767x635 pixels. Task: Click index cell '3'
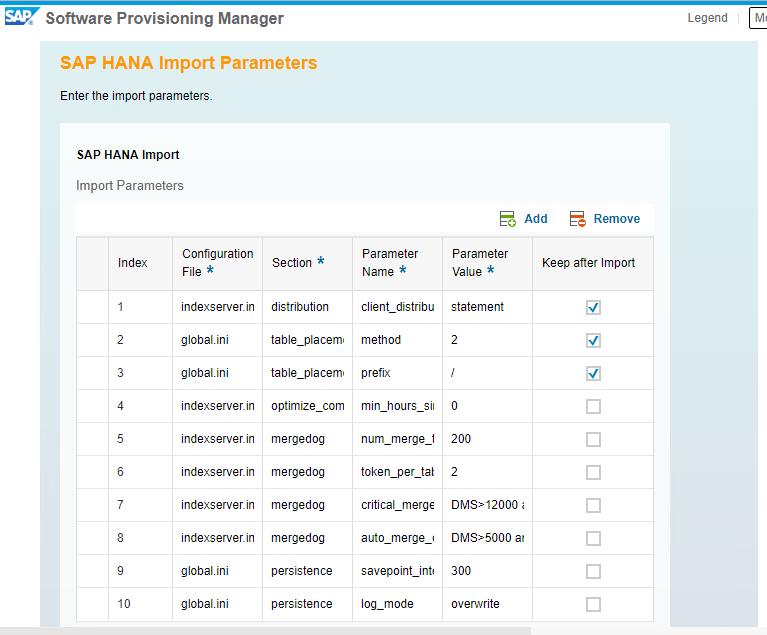pos(140,373)
